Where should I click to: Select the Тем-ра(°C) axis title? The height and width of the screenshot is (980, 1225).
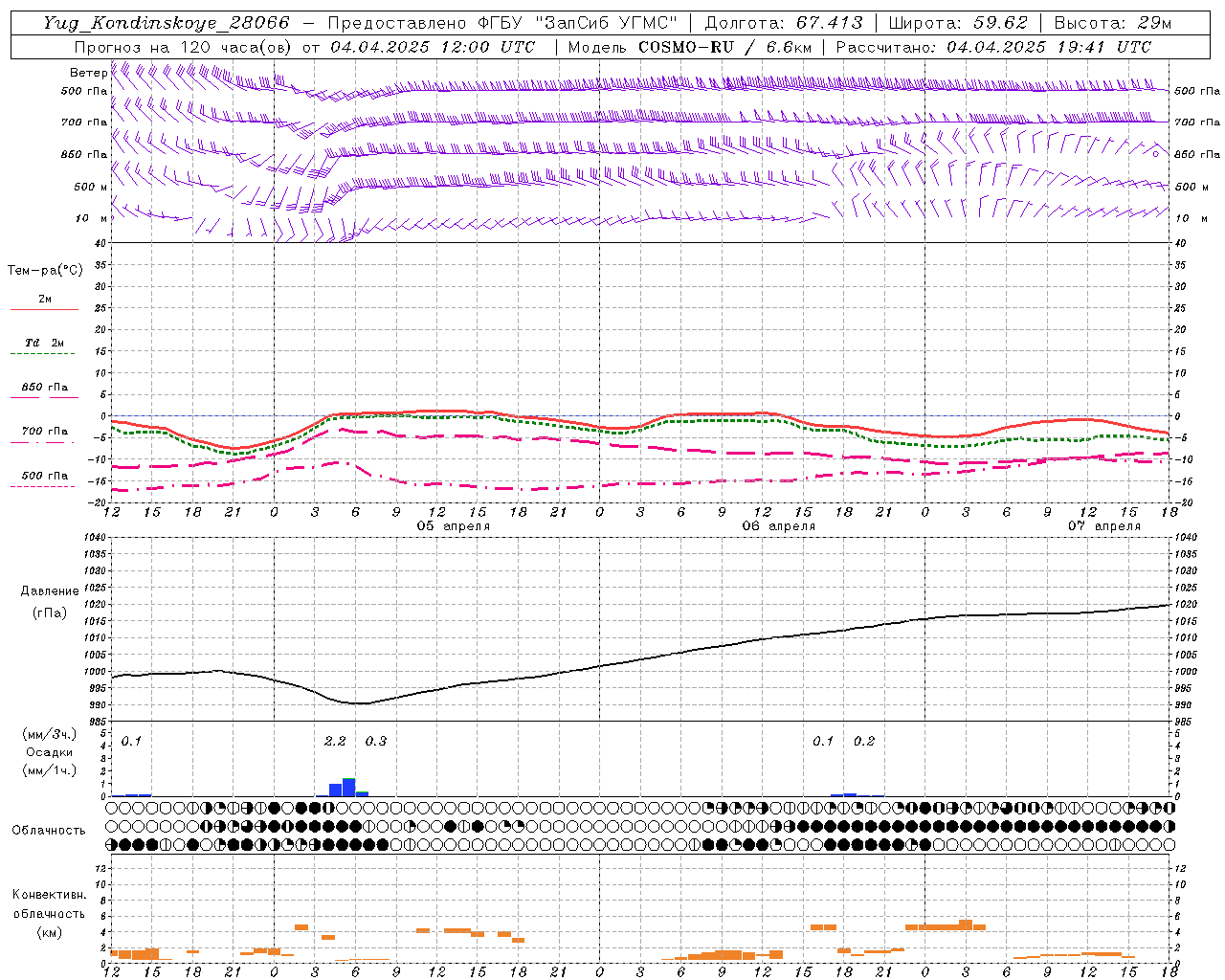[x=45, y=271]
